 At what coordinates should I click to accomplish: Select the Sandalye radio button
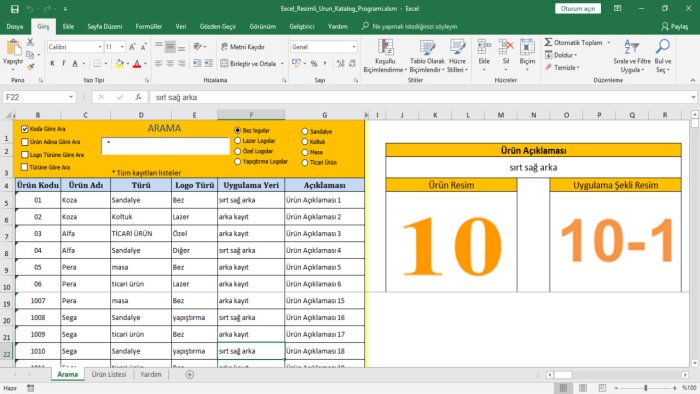[304, 132]
